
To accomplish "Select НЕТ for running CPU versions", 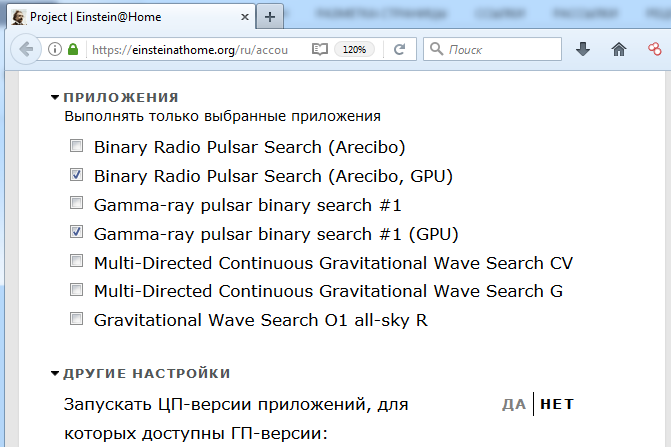I will coord(557,404).
